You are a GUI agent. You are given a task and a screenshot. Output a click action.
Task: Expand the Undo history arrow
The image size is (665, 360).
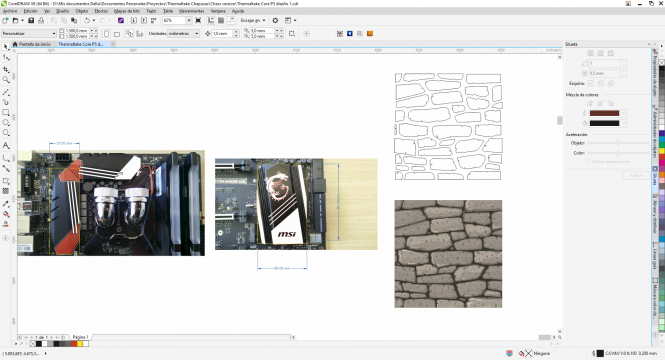(x=94, y=20)
